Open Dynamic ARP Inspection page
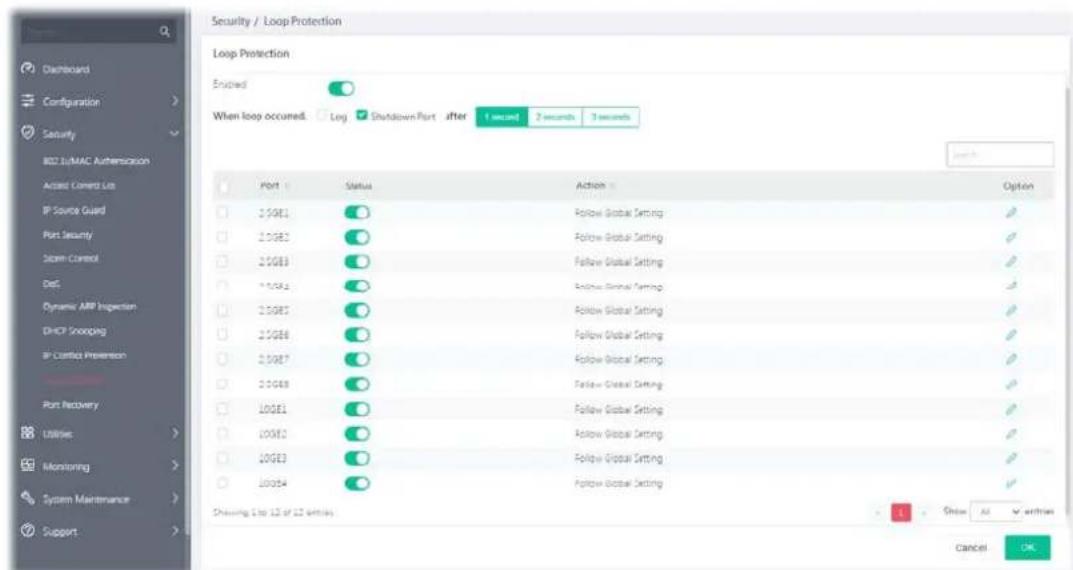Viewport: 1073px width, 570px height. pyautogui.click(x=89, y=307)
